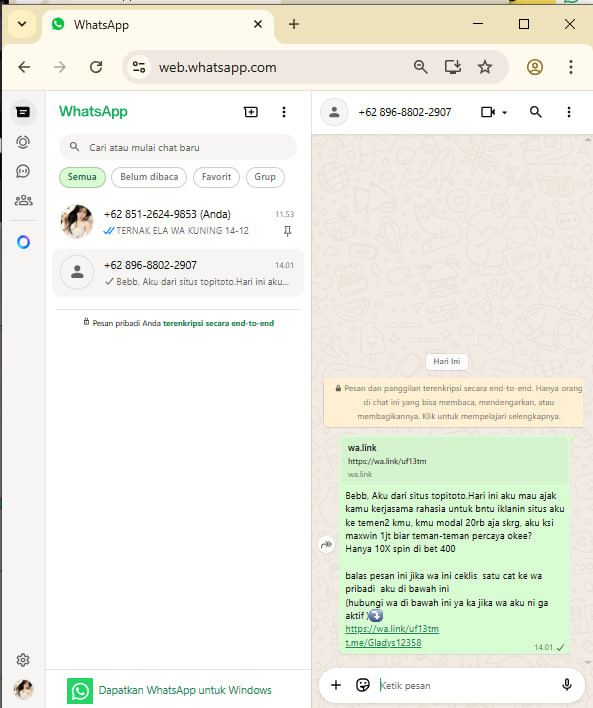Open the Channels sidebar icon
The width and height of the screenshot is (593, 708).
(x=23, y=171)
